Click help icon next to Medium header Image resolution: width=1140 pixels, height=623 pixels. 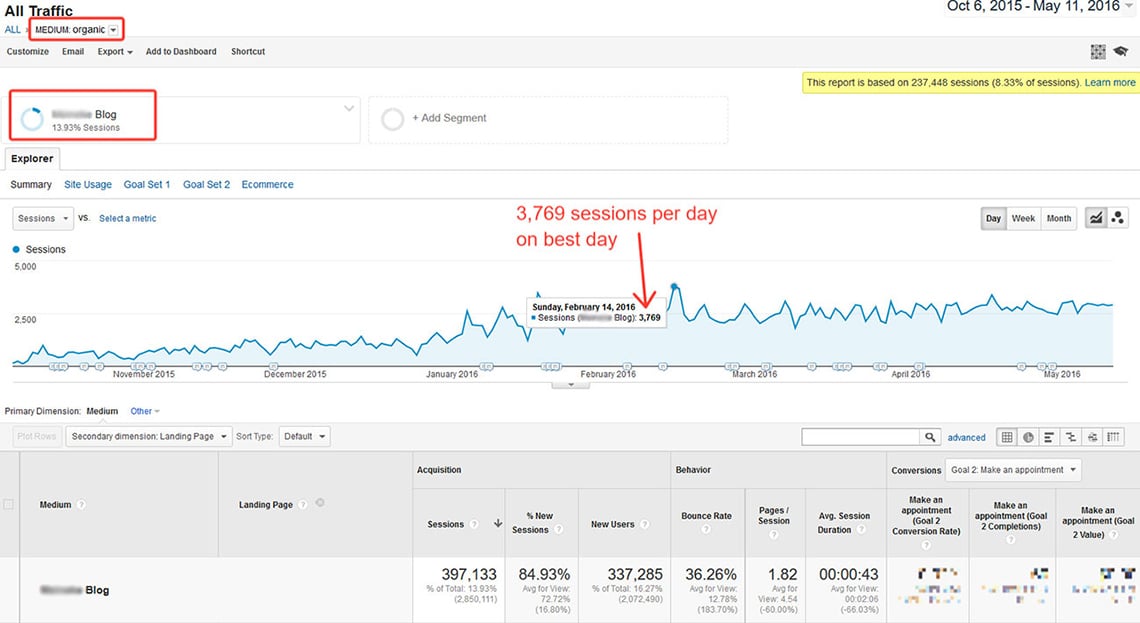pyautogui.click(x=81, y=505)
